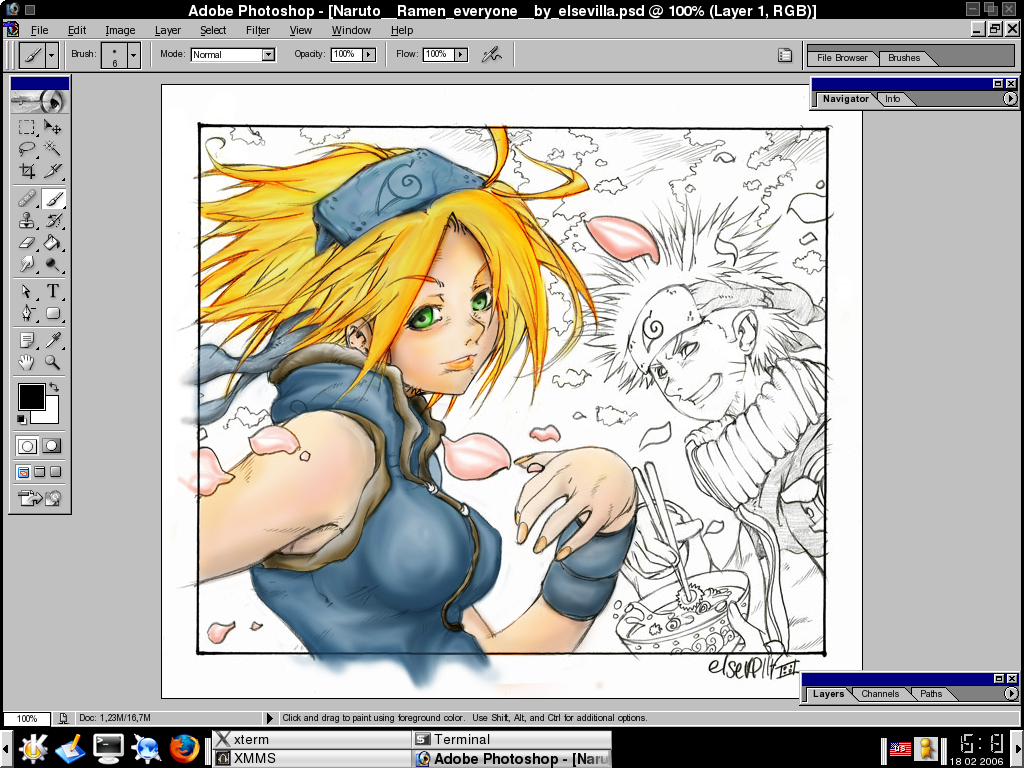
Task: Toggle the Airbrush option in options bar
Action: (491, 55)
